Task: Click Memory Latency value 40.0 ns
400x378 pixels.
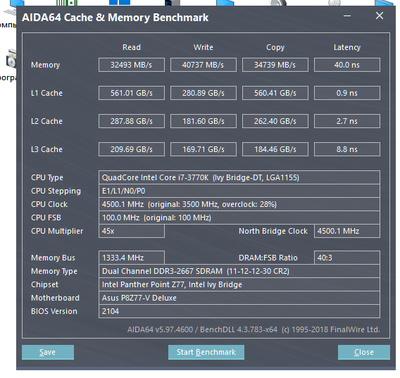Action: (x=347, y=65)
